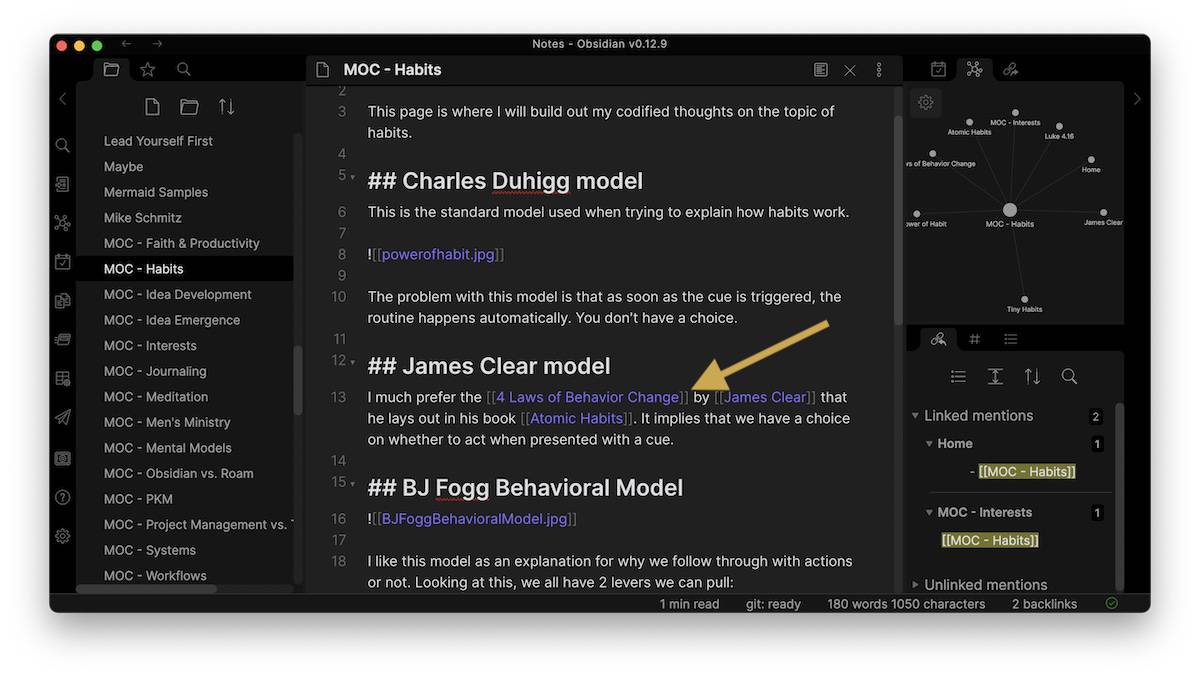The height and width of the screenshot is (678, 1200).
Task: Click the powerofhabit.jpg embed link
Action: click(438, 254)
